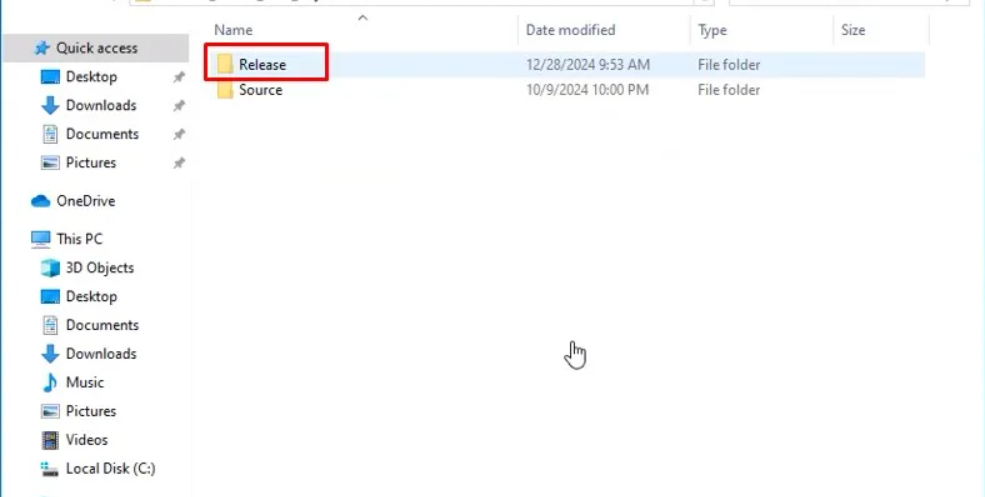The height and width of the screenshot is (497, 985).
Task: Select the Release folder's File folder type cell
Action: pyautogui.click(x=729, y=65)
